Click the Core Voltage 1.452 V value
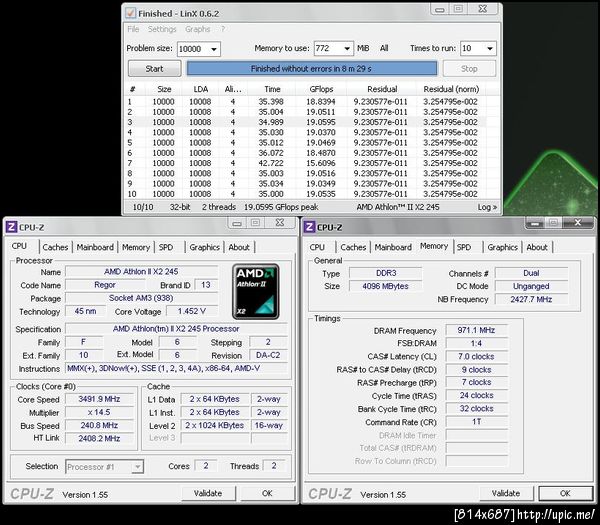Image resolution: width=600 pixels, height=525 pixels. 192,311
